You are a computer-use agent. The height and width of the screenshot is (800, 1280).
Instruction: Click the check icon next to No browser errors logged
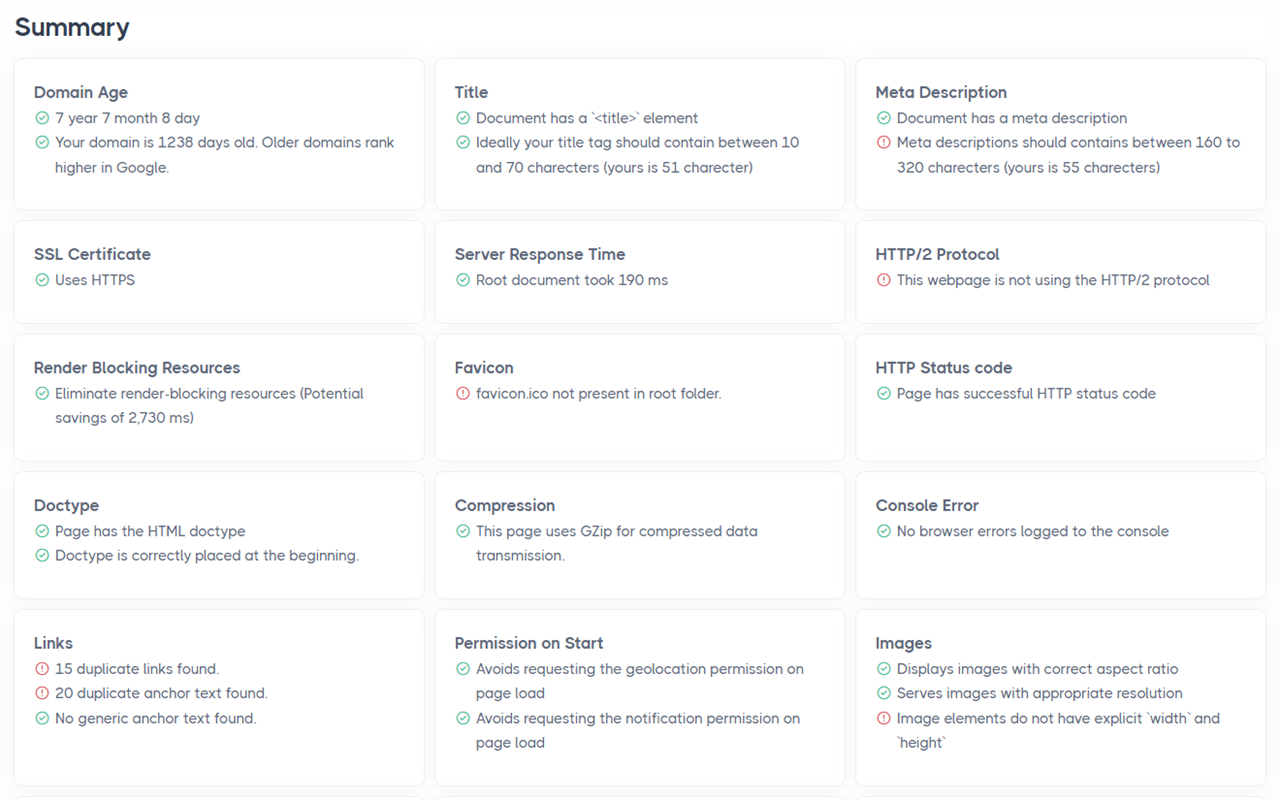(x=883, y=531)
